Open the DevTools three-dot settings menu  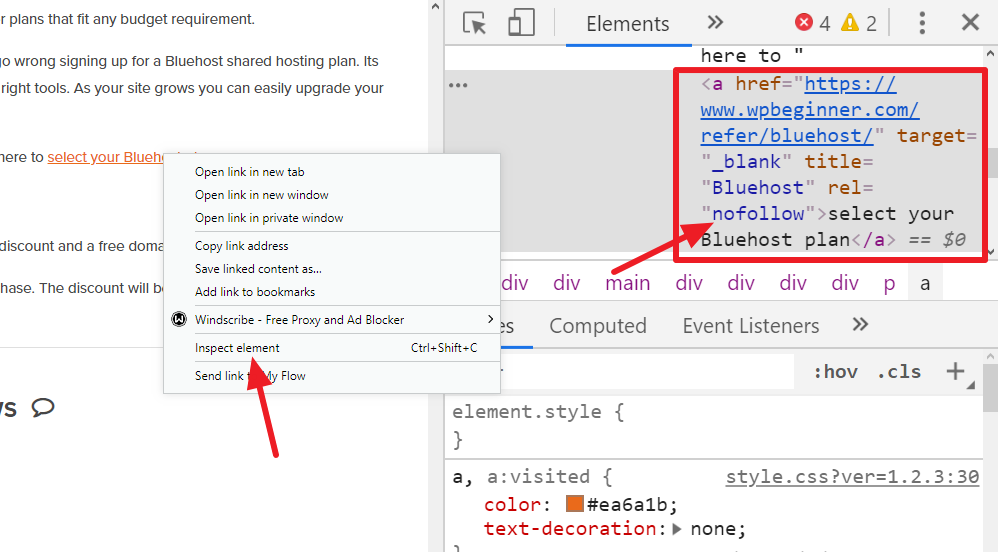pyautogui.click(x=922, y=23)
